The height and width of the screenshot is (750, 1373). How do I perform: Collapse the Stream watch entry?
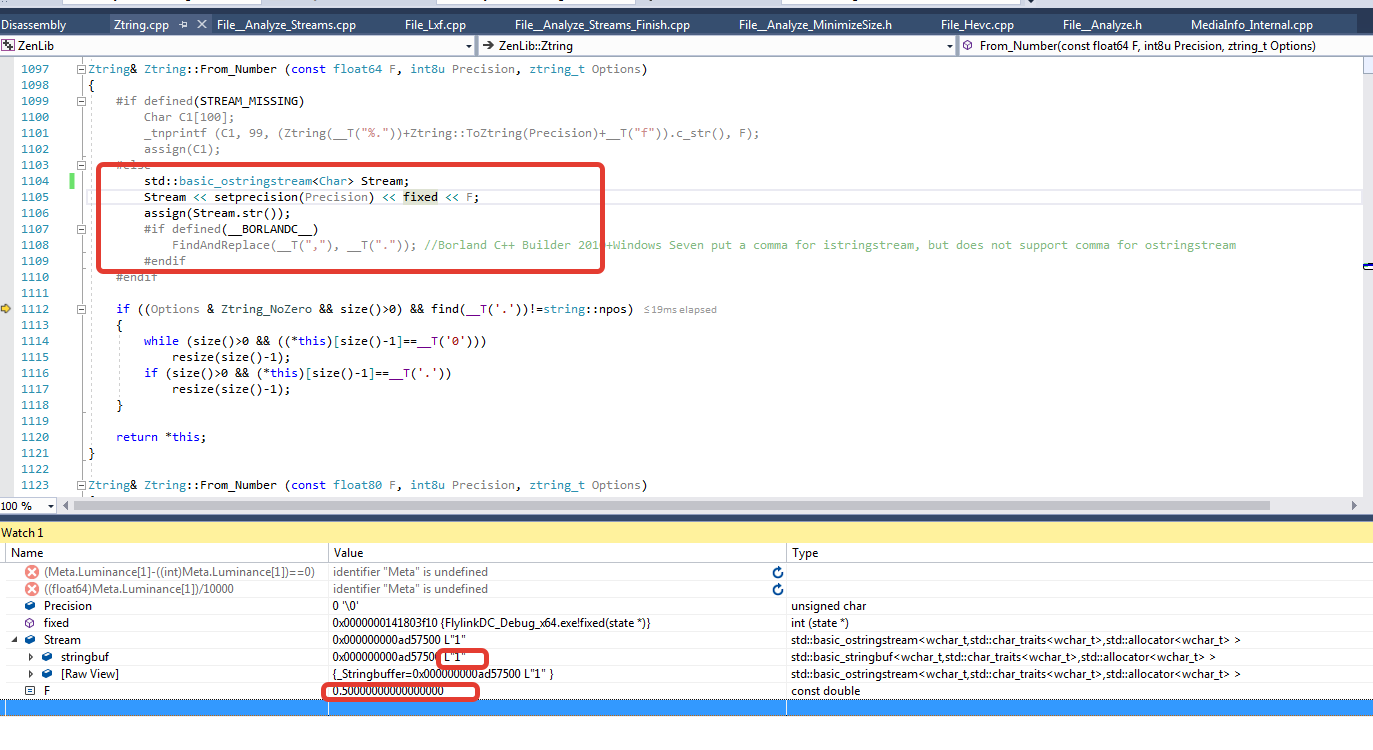tap(15, 640)
